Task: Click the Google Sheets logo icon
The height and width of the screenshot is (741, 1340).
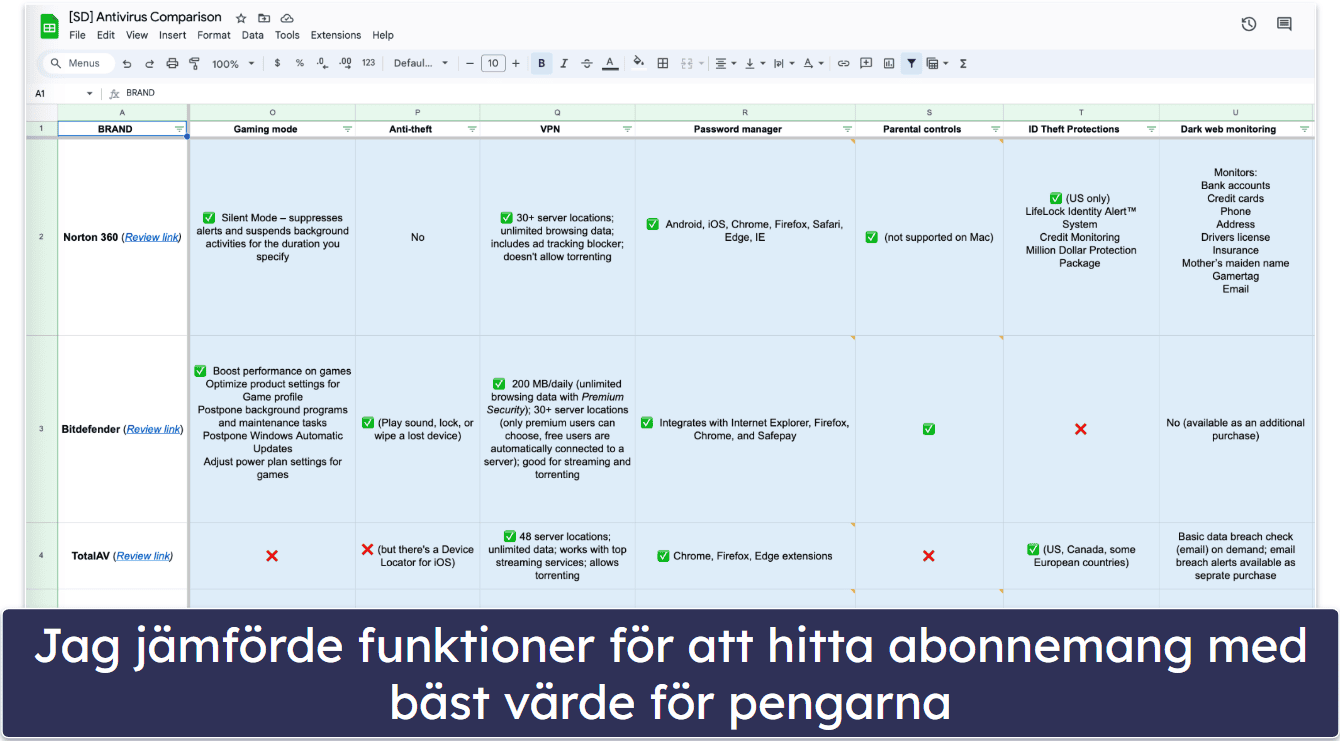Action: [49, 27]
